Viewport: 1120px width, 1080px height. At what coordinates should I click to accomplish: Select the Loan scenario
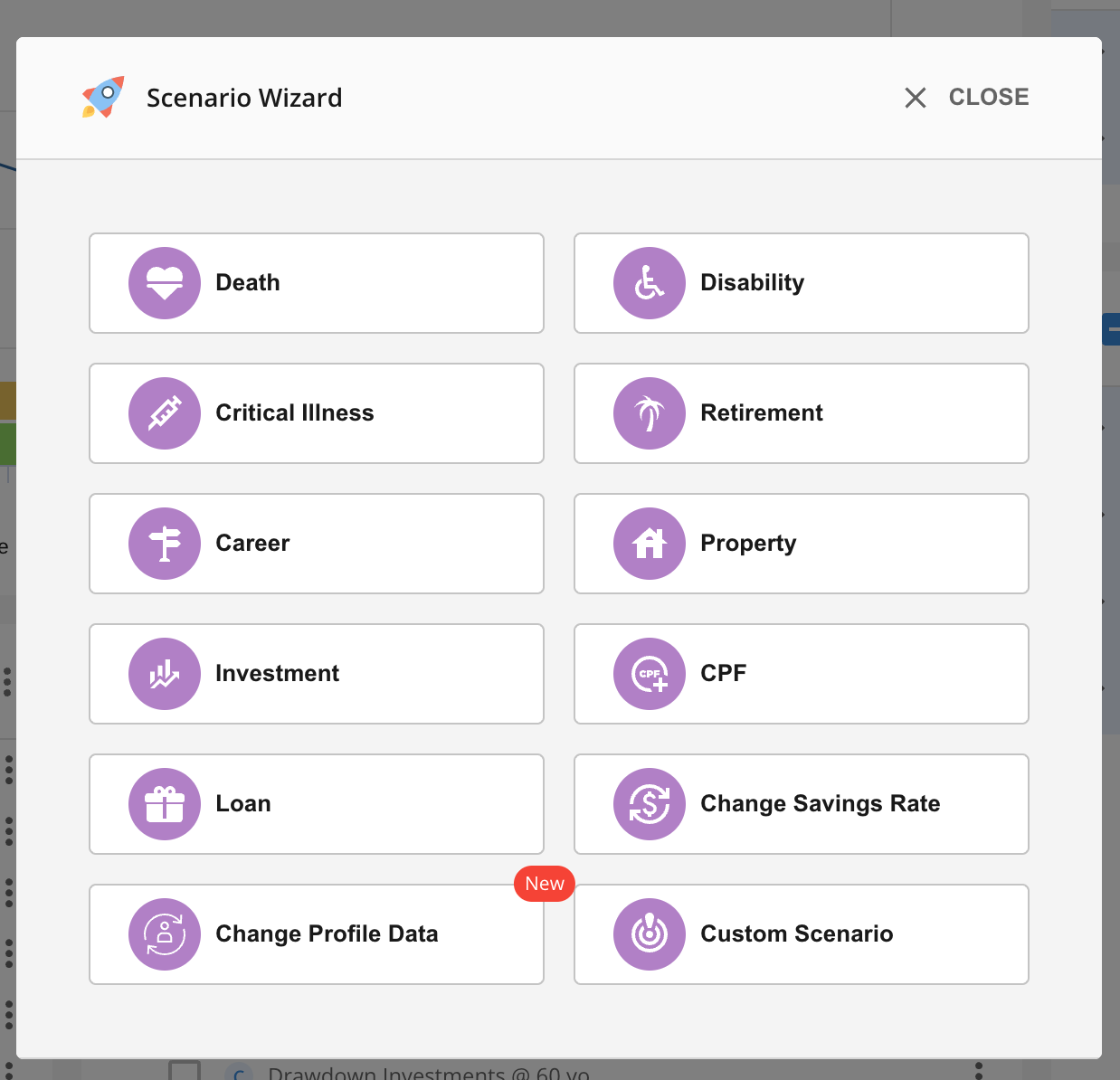(317, 804)
